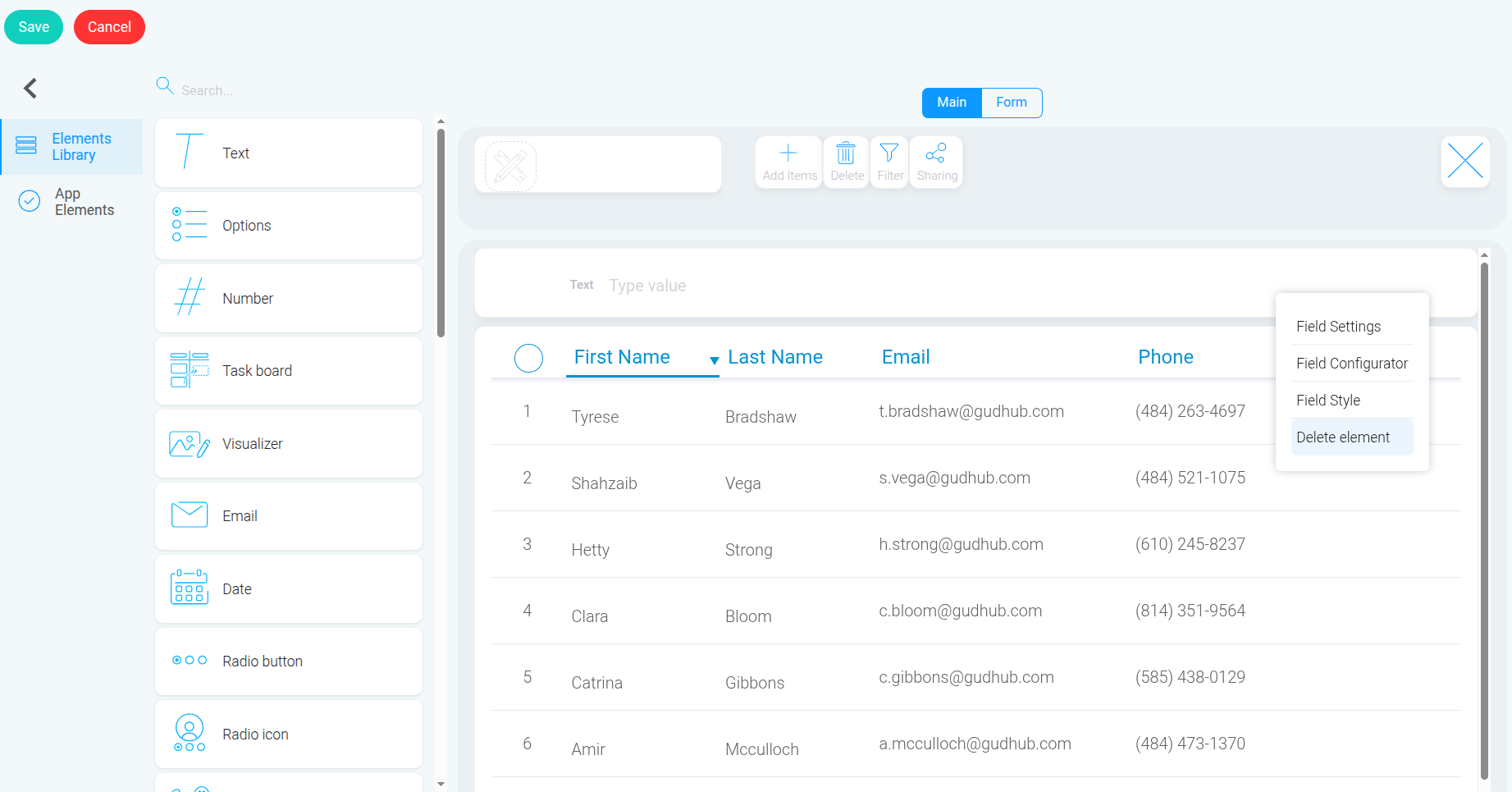Click the table area scrollbar thumb
Image resolution: width=1512 pixels, height=792 pixels.
pos(1484,520)
